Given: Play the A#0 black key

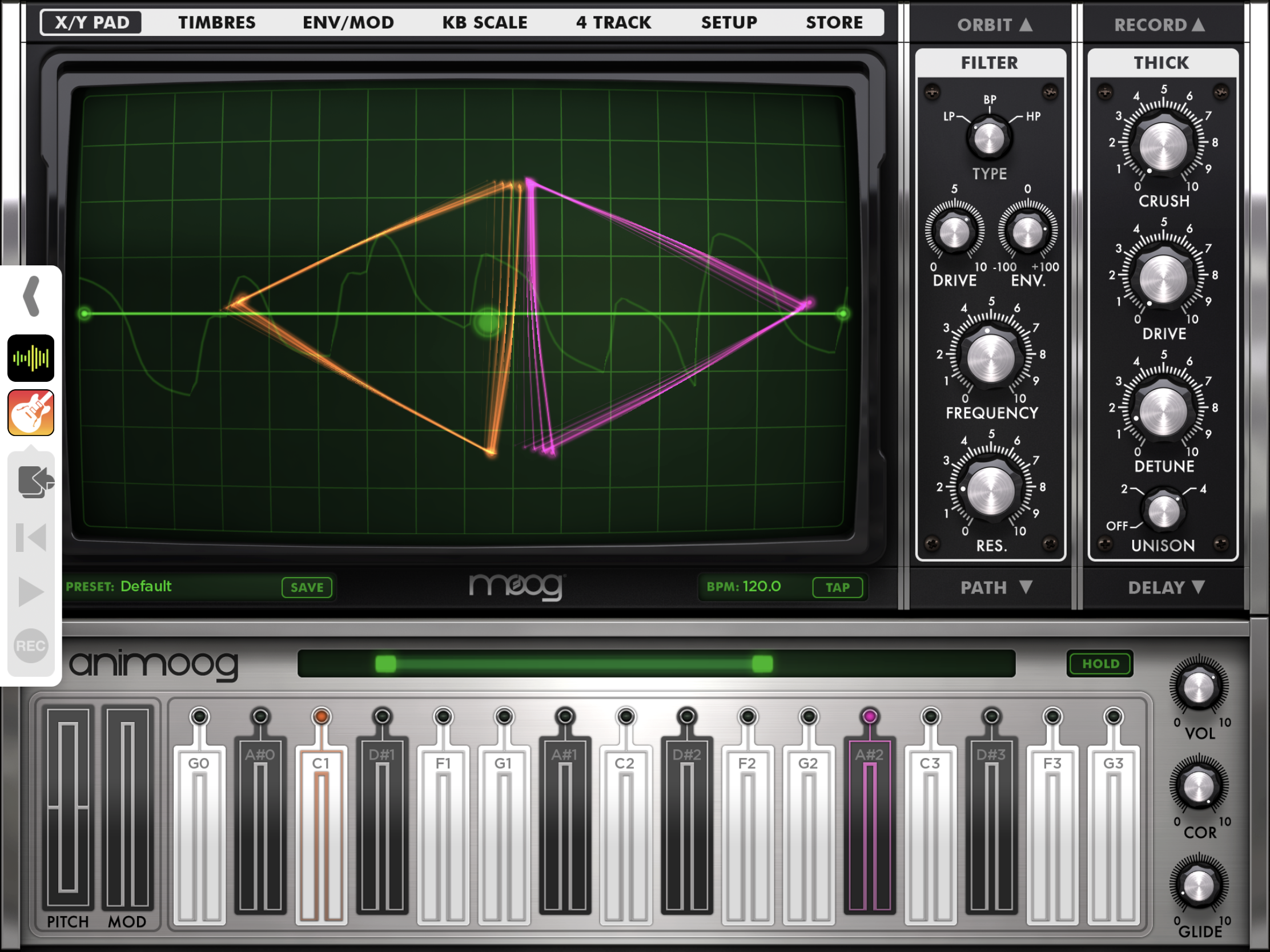Looking at the screenshot, I should pyautogui.click(x=260, y=825).
